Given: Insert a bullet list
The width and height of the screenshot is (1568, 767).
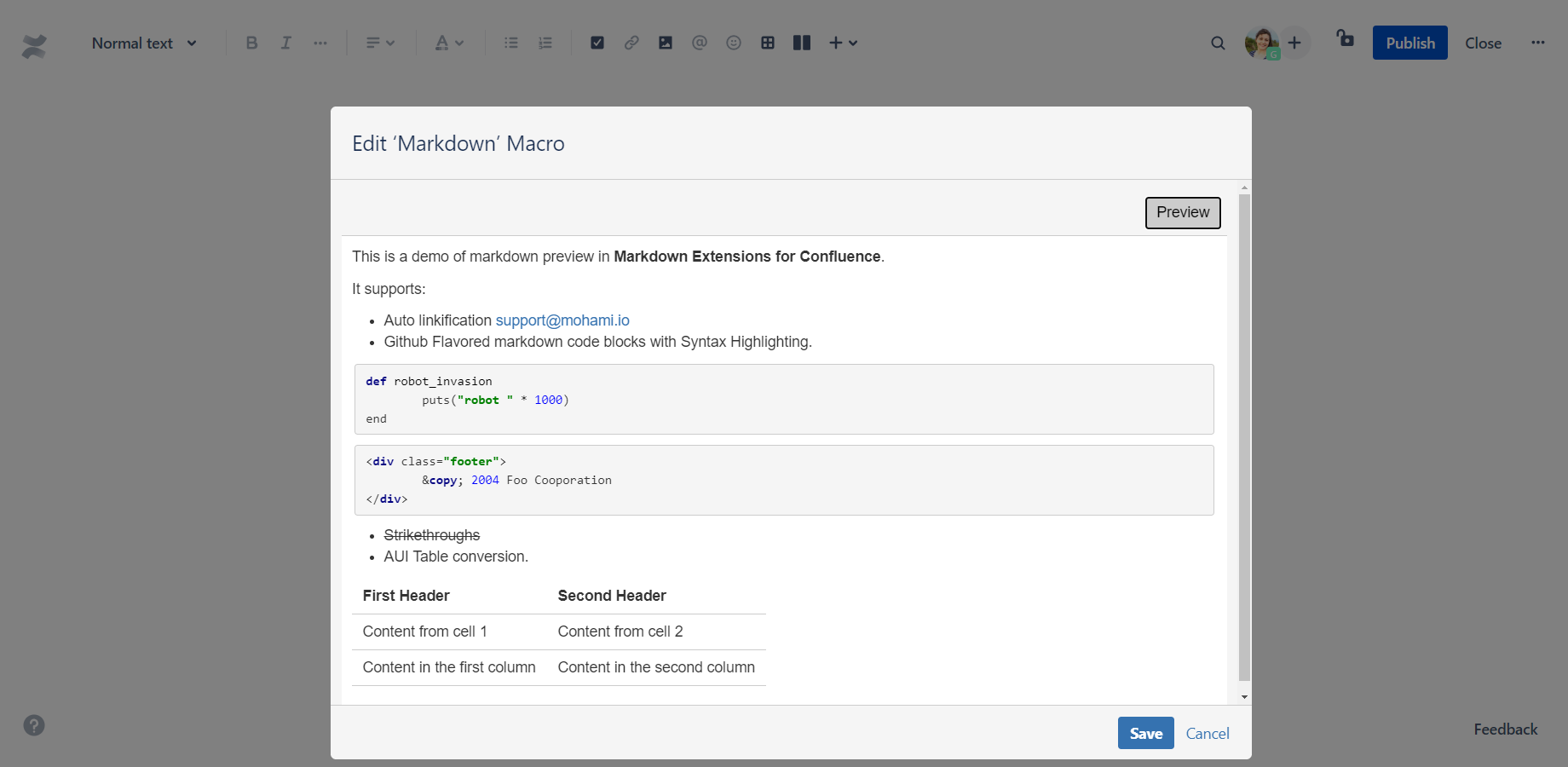Looking at the screenshot, I should [x=511, y=43].
